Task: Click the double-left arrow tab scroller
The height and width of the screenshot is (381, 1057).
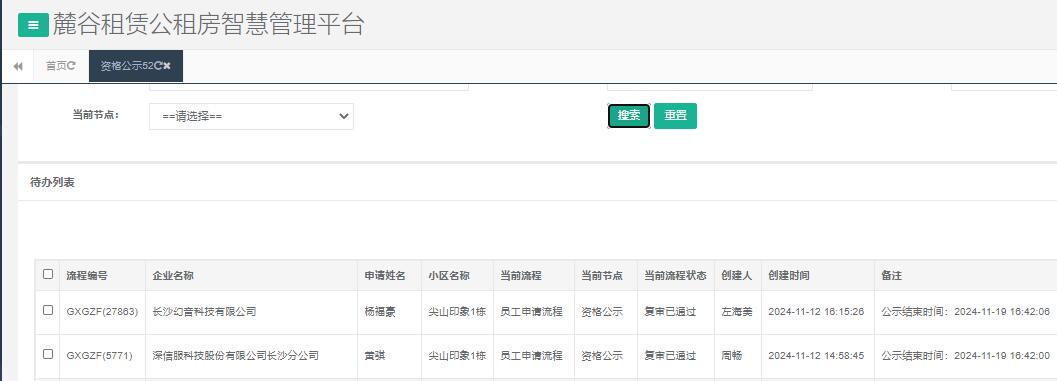Action: (18, 66)
